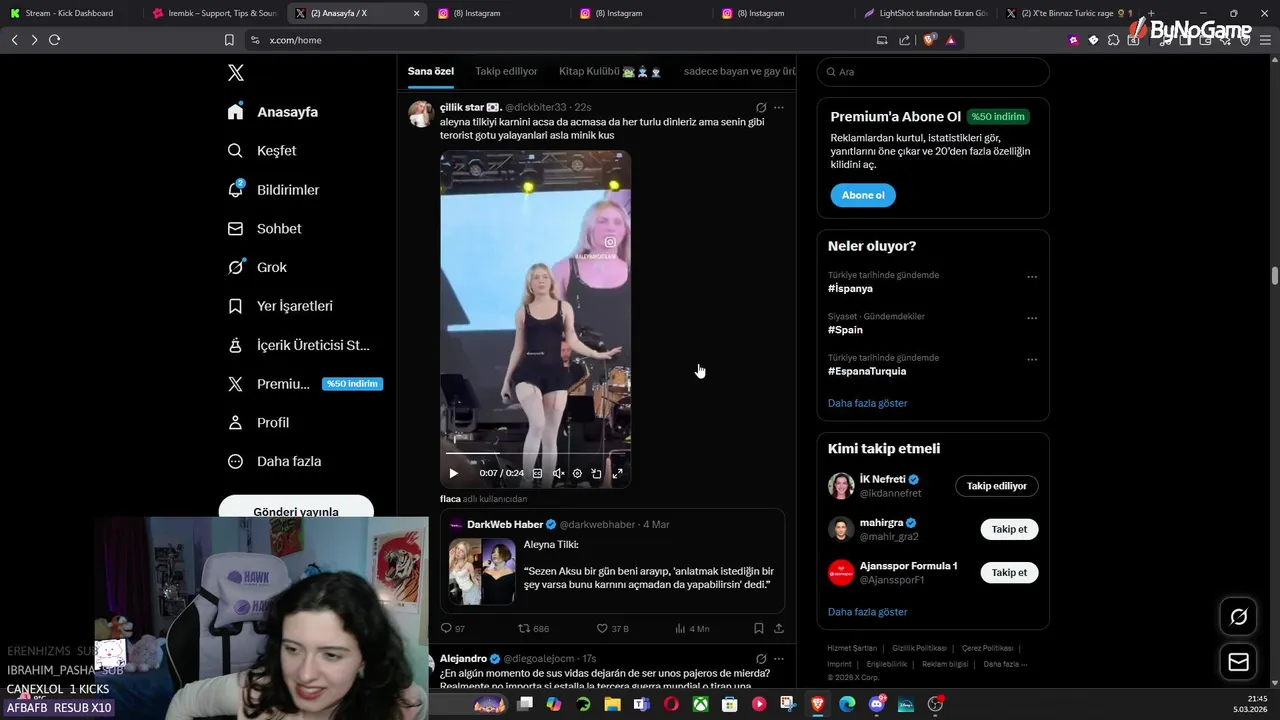The image size is (1280, 720).
Task: Open quoted DarkWeb Haber post
Action: click(612, 561)
